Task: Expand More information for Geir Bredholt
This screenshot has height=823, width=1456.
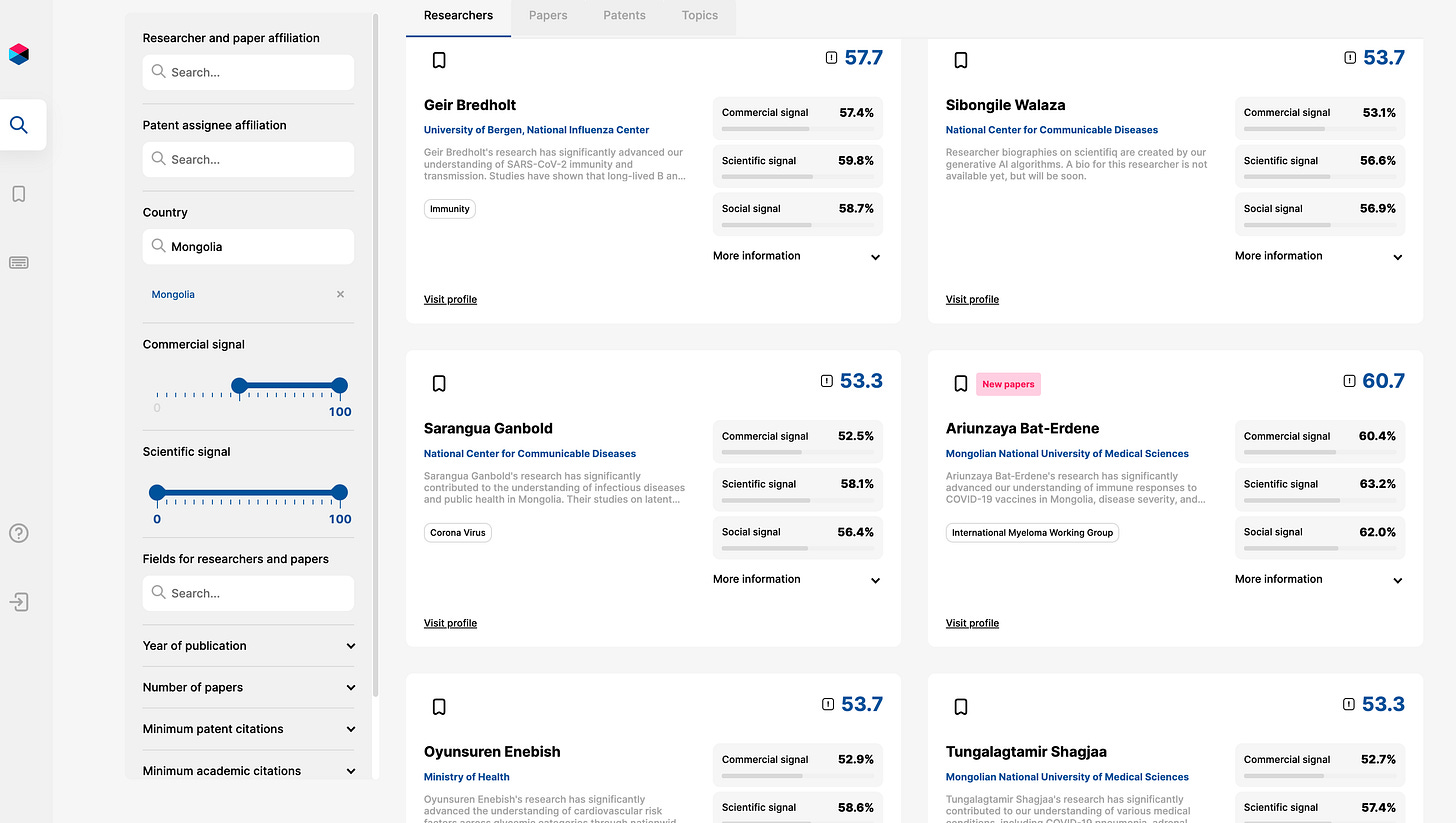Action: click(x=798, y=256)
